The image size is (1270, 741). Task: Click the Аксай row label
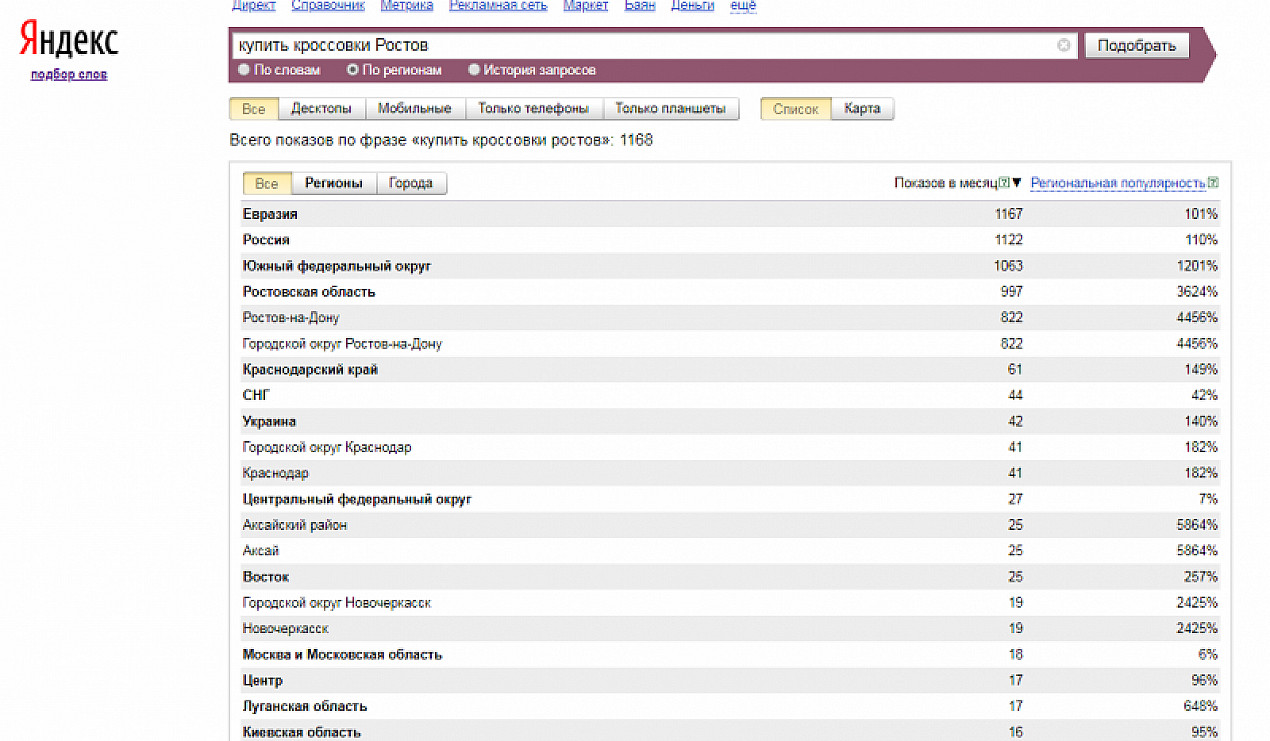pos(261,552)
